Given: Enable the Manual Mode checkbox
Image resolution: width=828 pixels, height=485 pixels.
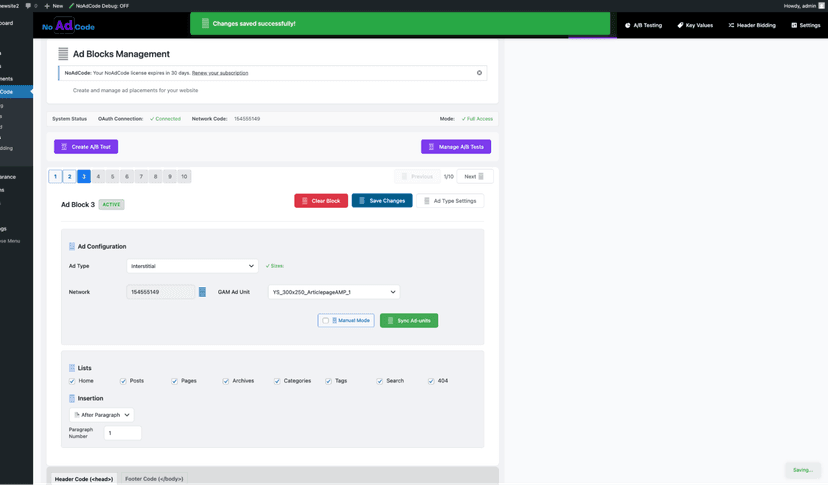Looking at the screenshot, I should [x=325, y=321].
